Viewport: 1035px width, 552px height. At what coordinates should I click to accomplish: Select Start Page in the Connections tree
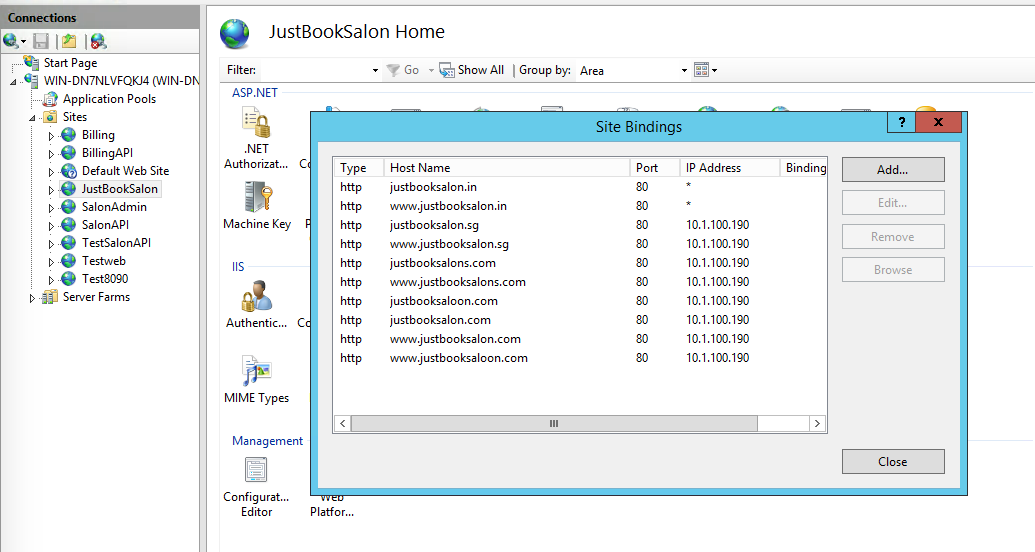pyautogui.click(x=70, y=63)
